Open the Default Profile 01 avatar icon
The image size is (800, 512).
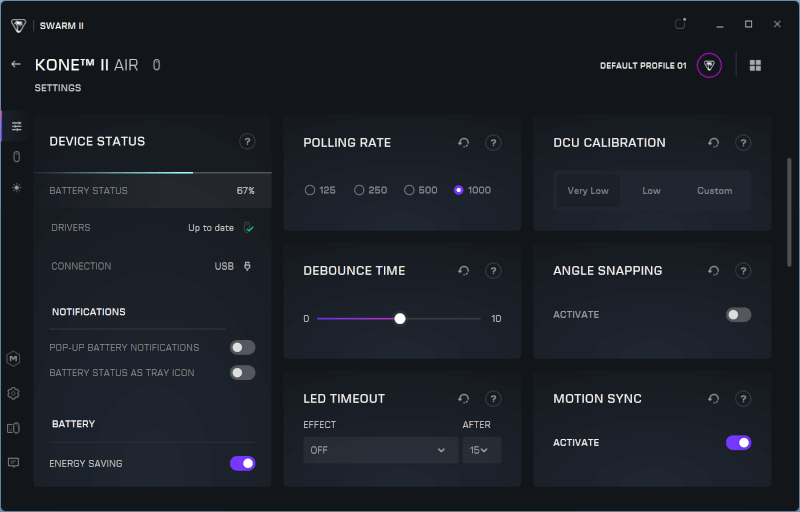point(709,65)
